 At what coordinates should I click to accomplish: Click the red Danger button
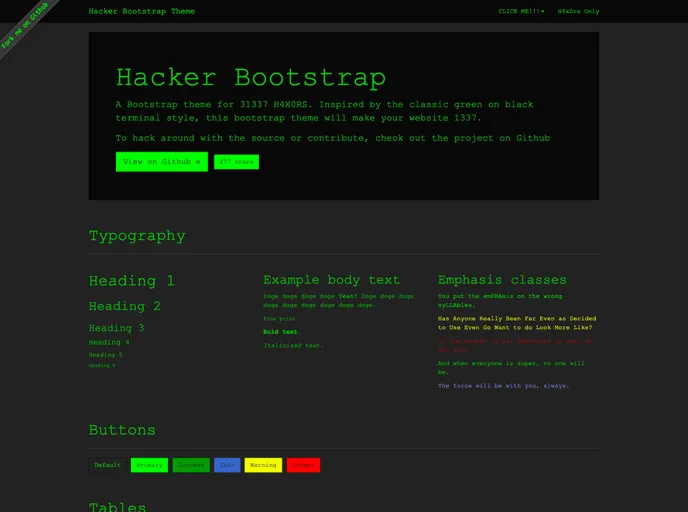(303, 465)
